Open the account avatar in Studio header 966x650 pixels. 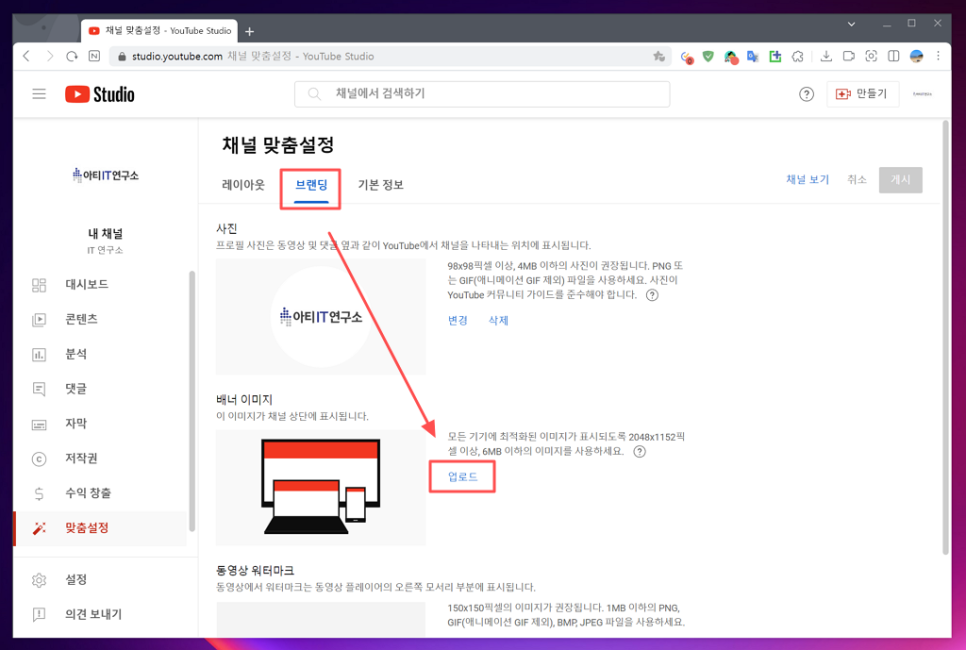922,94
